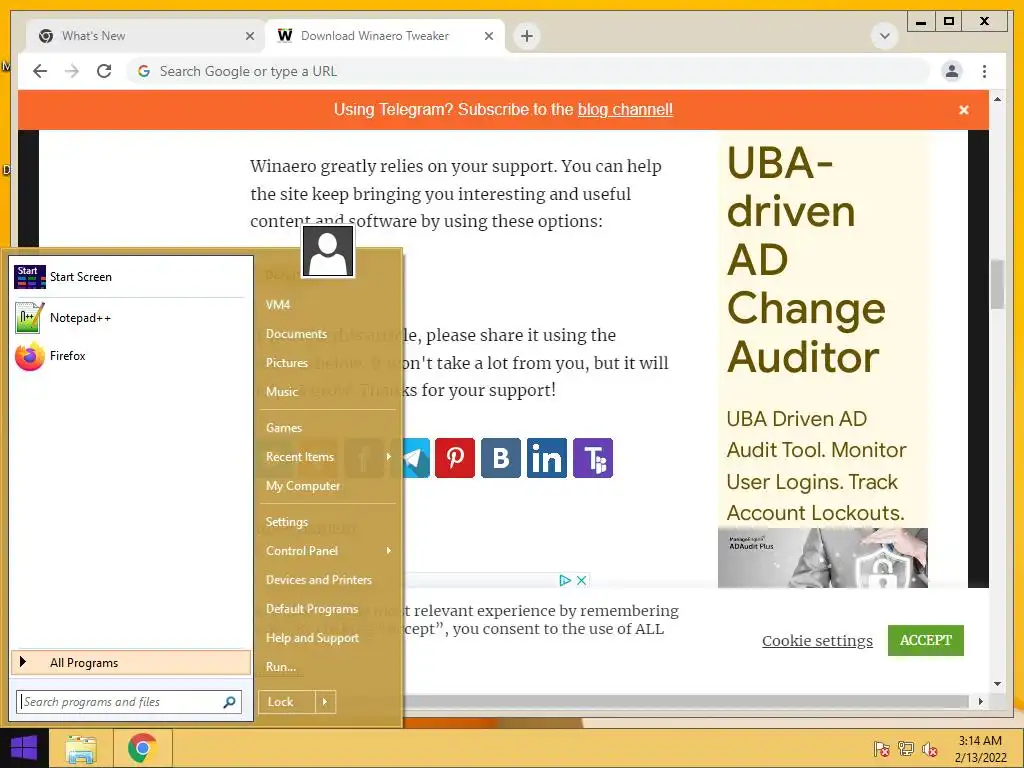
Task: Close Download Winaero Tweaker tab
Action: pyautogui.click(x=488, y=36)
